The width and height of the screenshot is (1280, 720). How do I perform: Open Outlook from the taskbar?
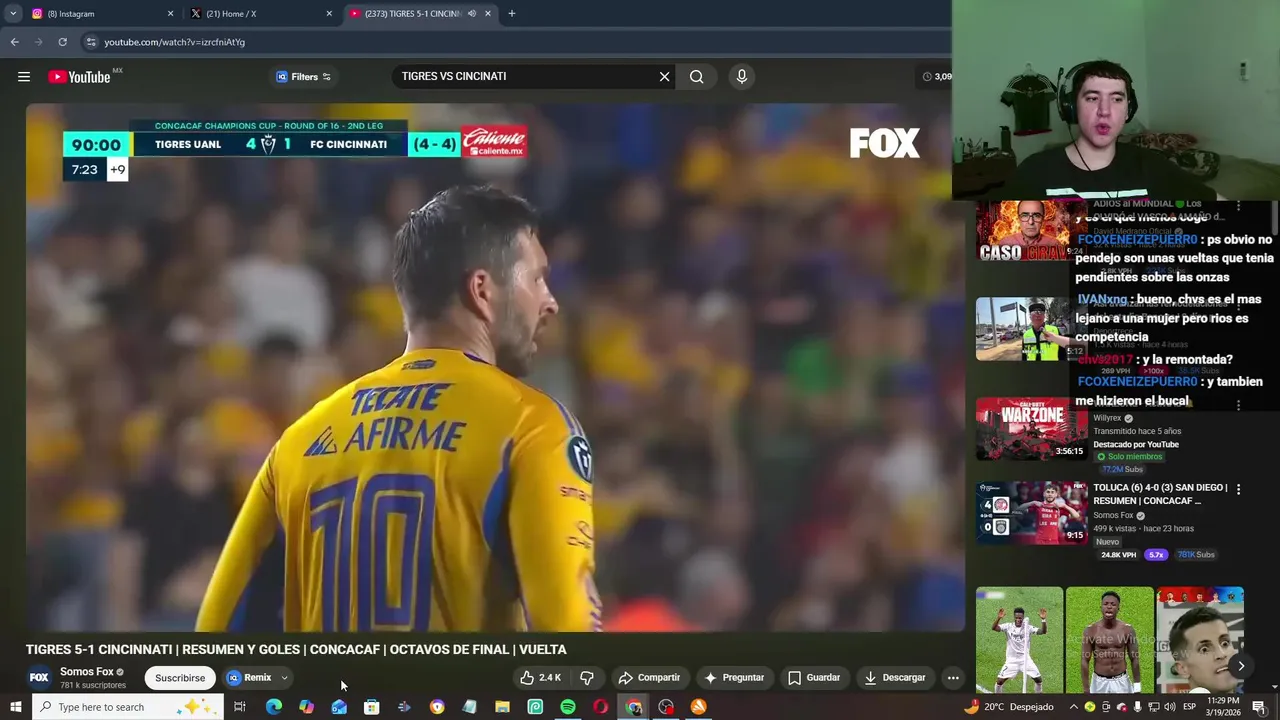tap(339, 707)
